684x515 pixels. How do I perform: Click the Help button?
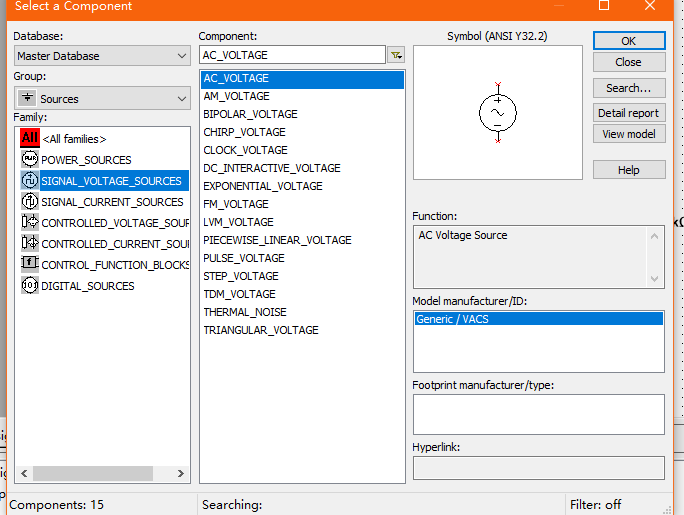click(x=629, y=170)
